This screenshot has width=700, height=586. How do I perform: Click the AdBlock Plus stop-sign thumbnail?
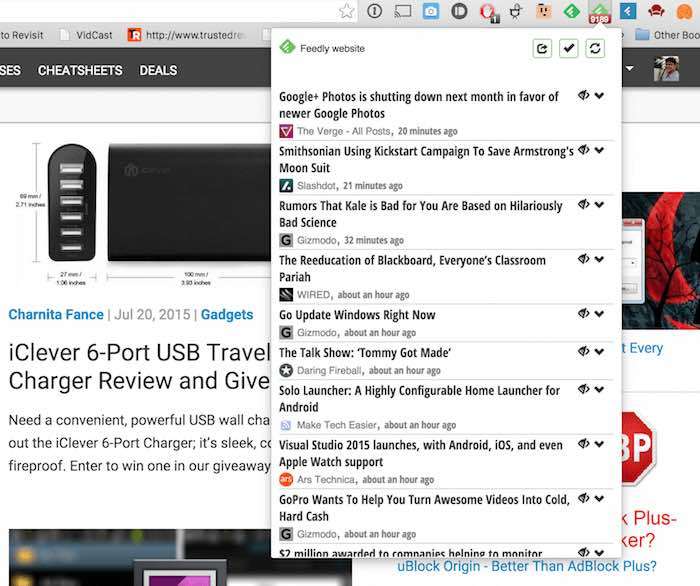click(x=638, y=448)
